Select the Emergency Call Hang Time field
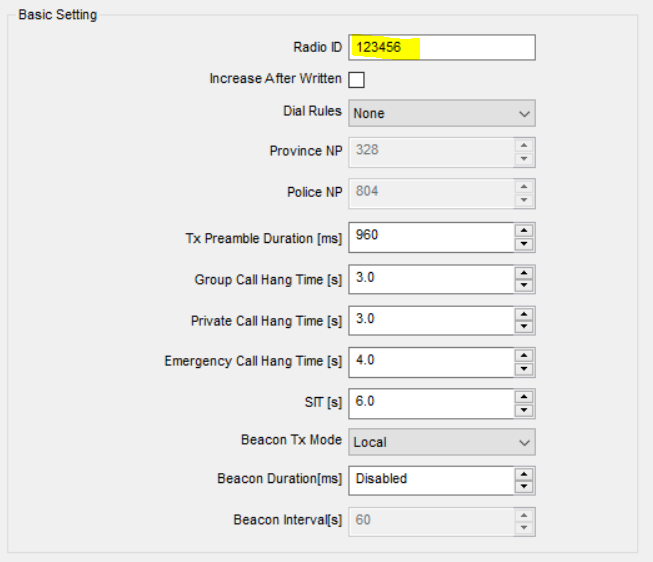This screenshot has width=653, height=562. [431, 362]
